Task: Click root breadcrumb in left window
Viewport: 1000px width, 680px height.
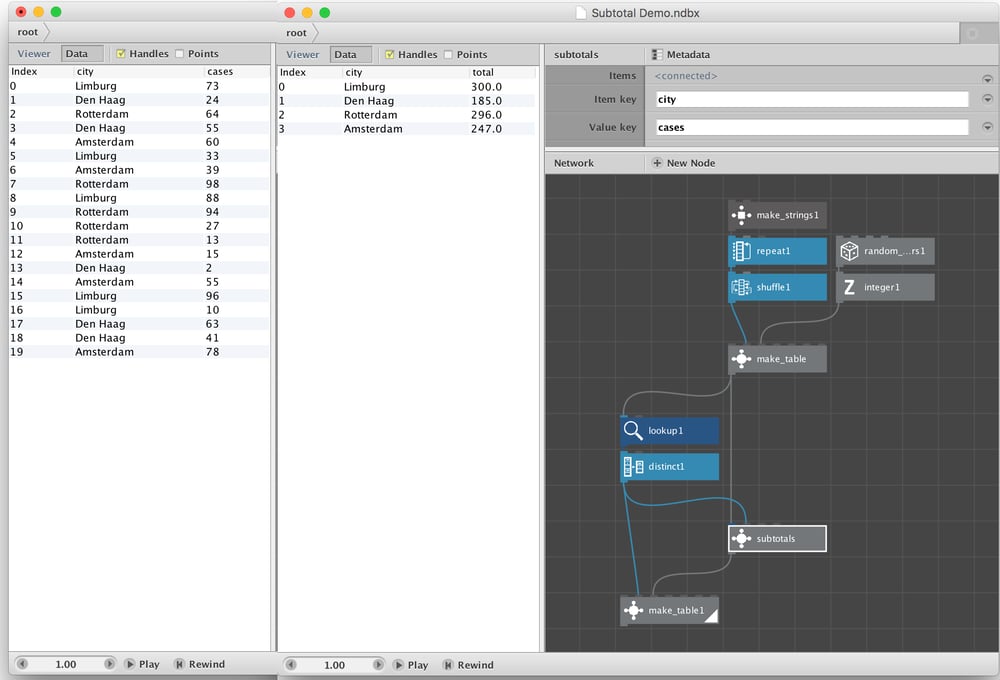Action: 27,32
